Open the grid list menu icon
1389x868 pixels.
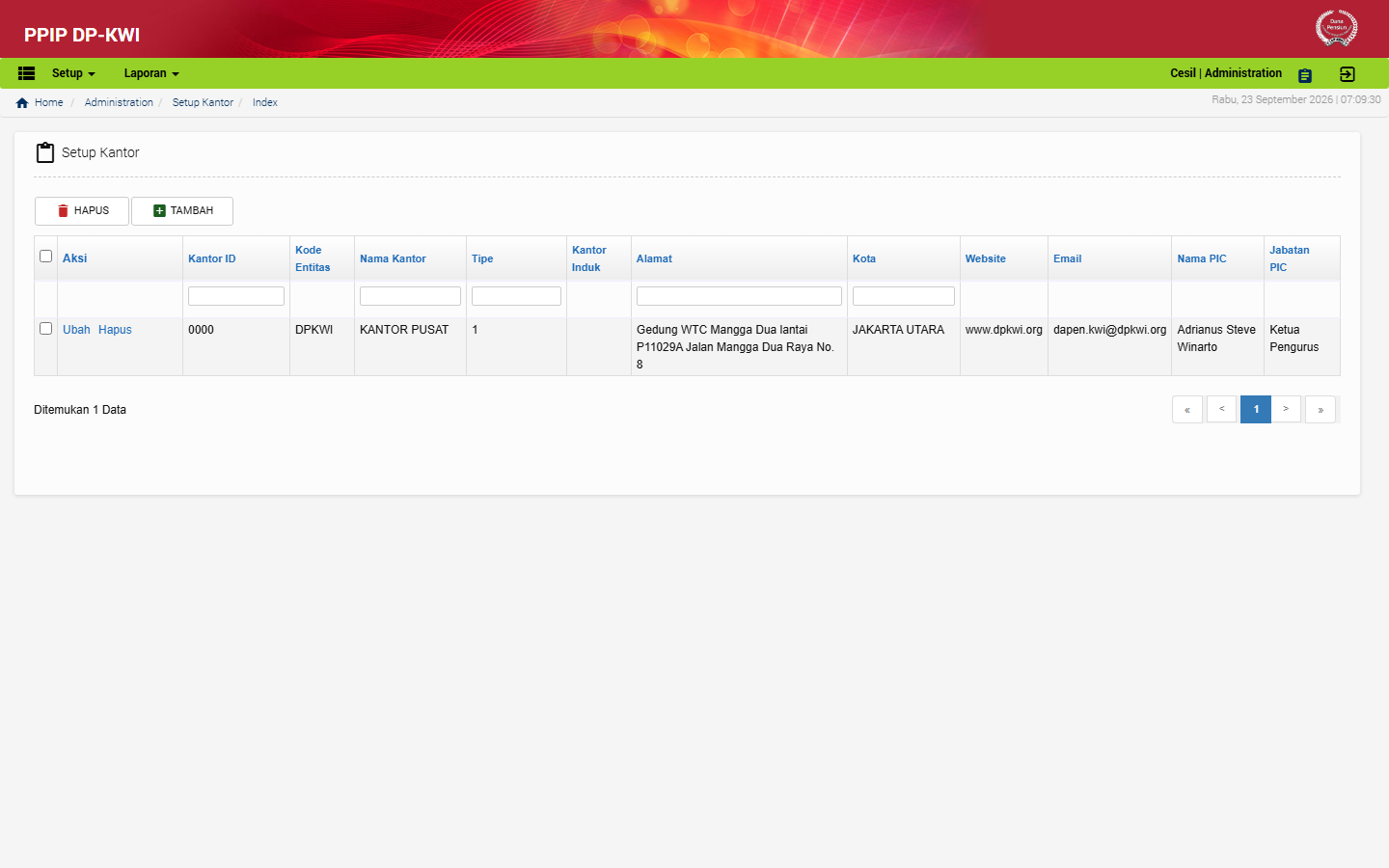(27, 73)
